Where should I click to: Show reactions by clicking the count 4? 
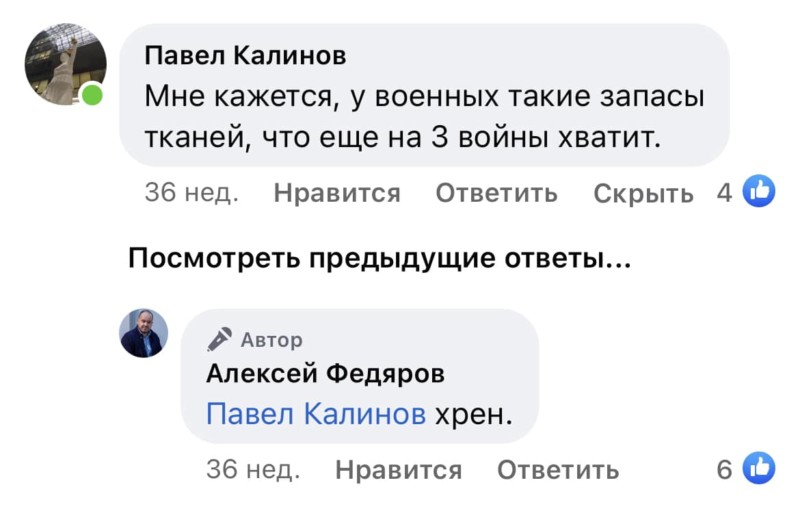725,193
